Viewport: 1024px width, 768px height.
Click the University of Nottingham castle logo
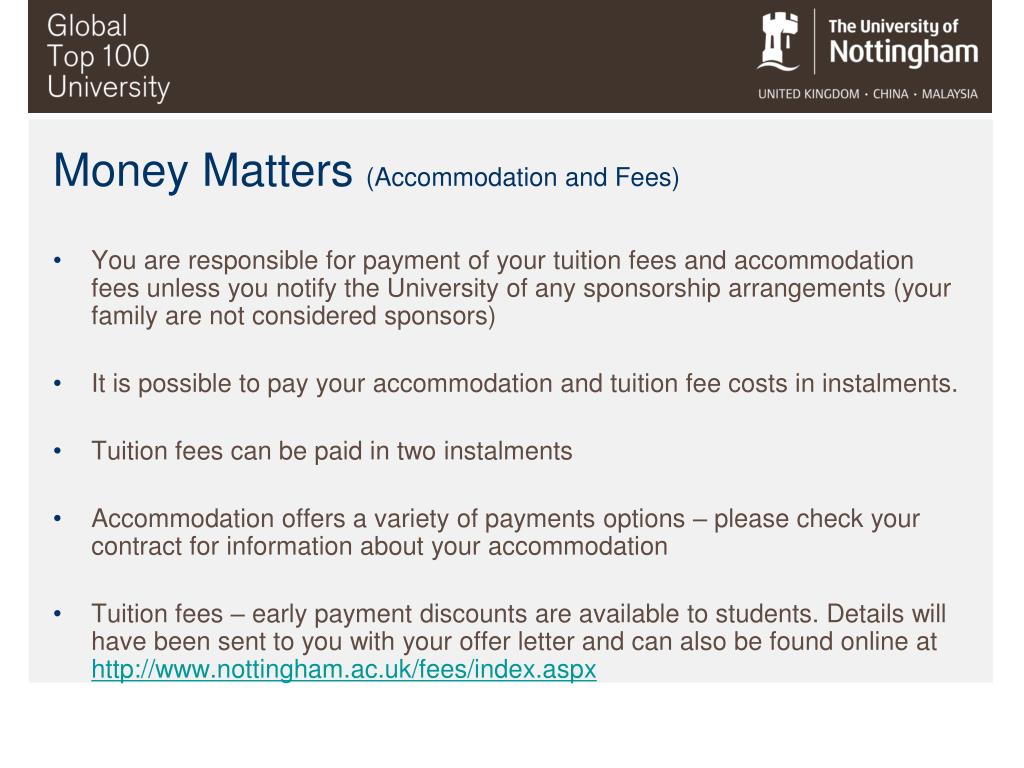778,41
